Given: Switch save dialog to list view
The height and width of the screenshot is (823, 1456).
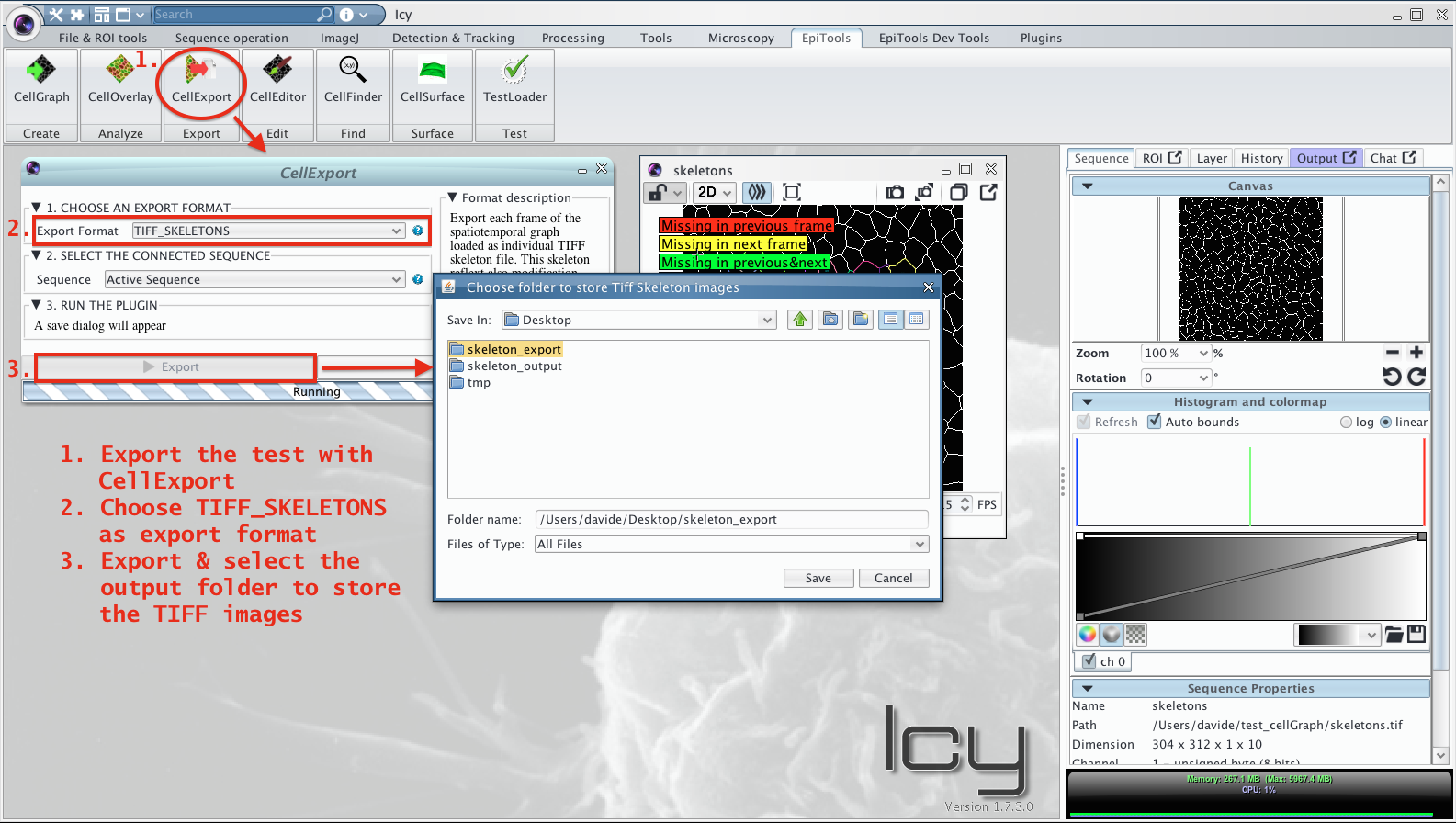Looking at the screenshot, I should click(x=891, y=320).
